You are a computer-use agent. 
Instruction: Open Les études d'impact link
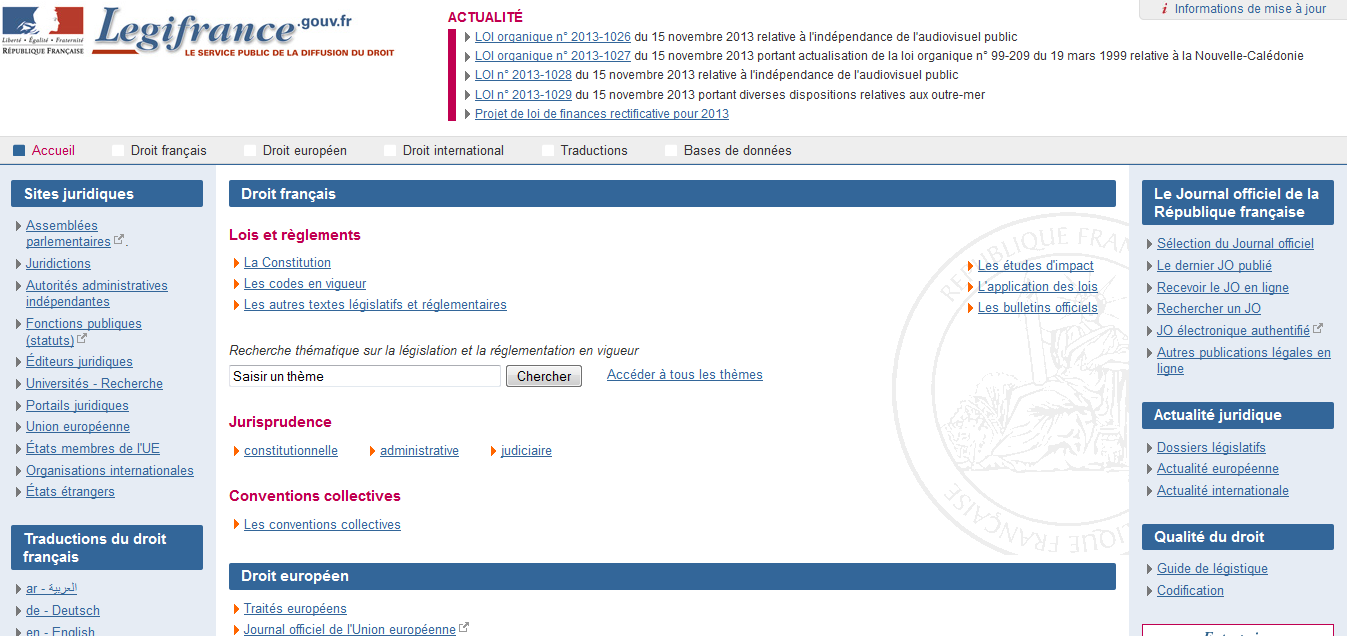[x=1036, y=266]
